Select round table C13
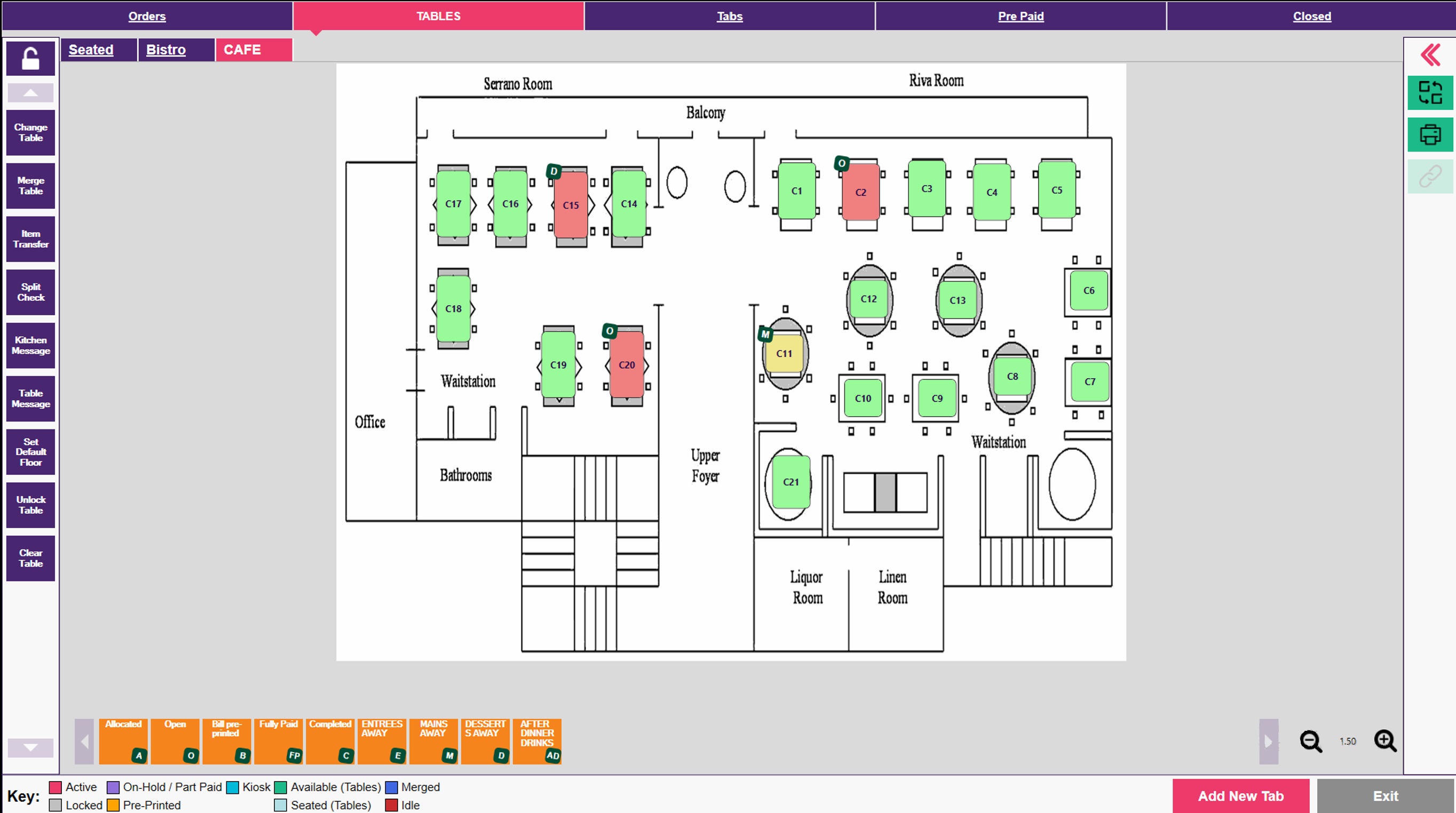 coord(958,300)
